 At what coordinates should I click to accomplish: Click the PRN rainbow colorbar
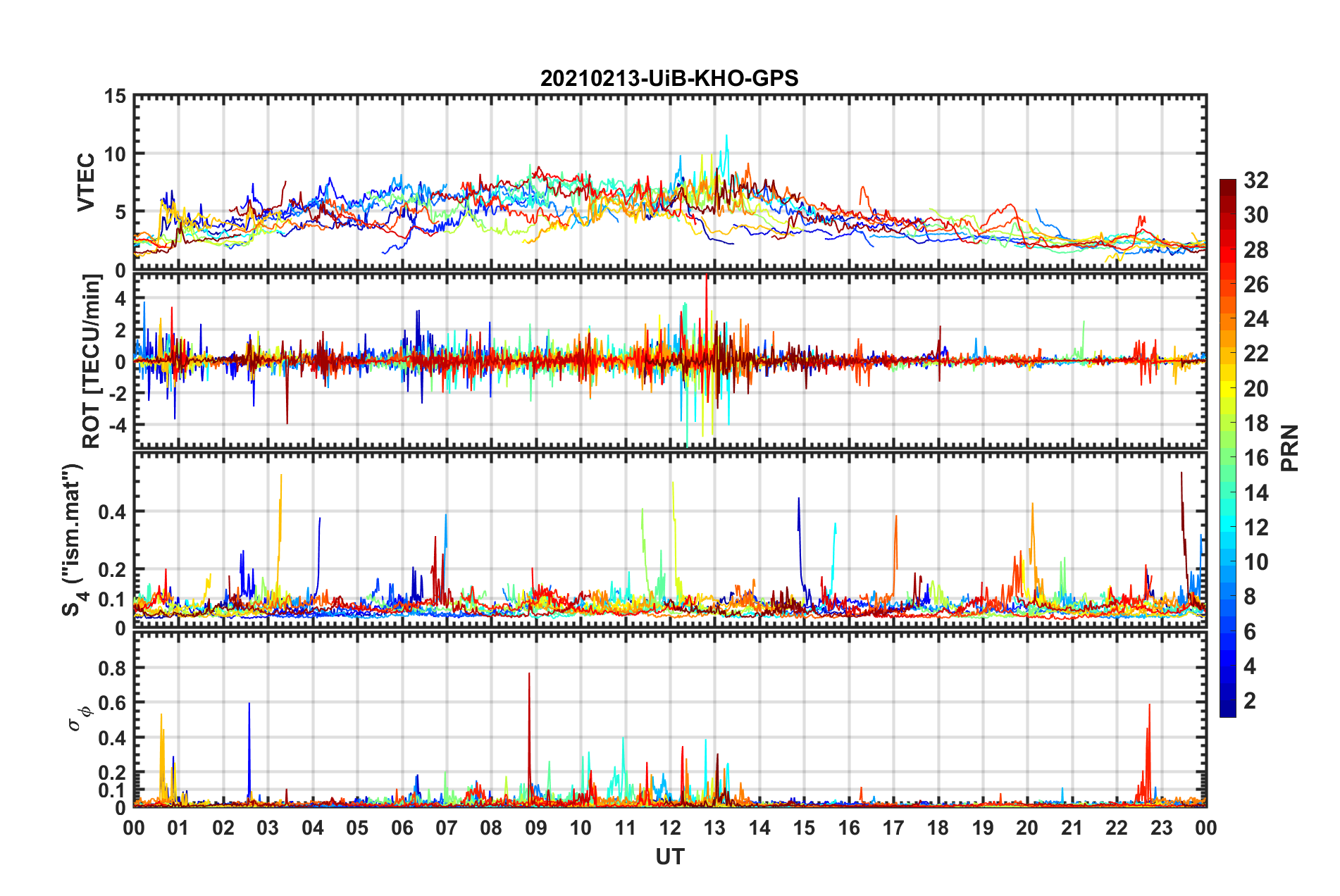(1228, 448)
